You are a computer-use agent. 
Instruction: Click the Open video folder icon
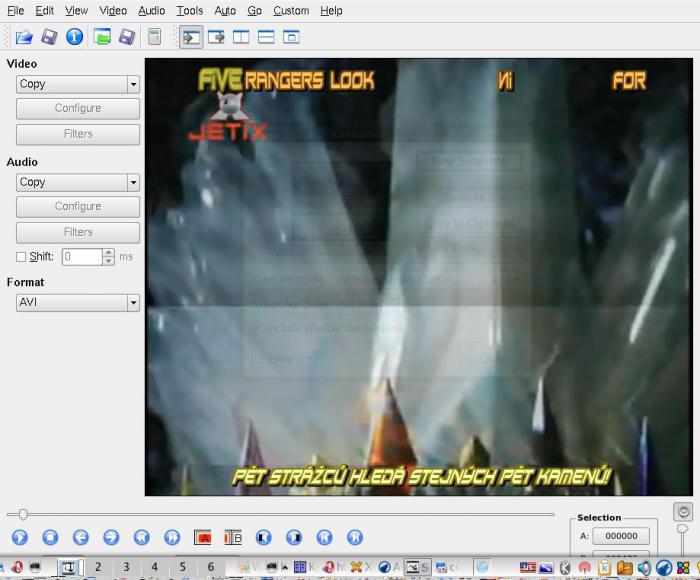click(x=24, y=37)
